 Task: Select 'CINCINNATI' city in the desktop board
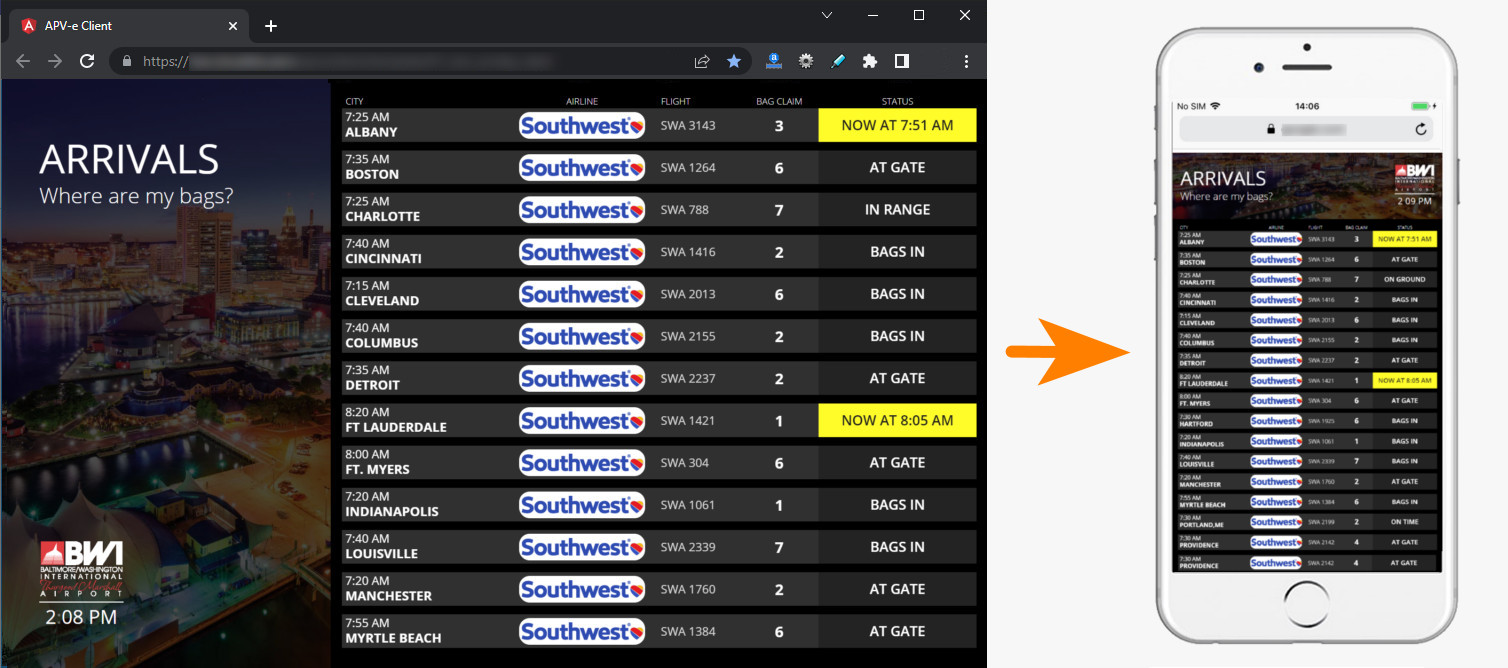pyautogui.click(x=383, y=258)
